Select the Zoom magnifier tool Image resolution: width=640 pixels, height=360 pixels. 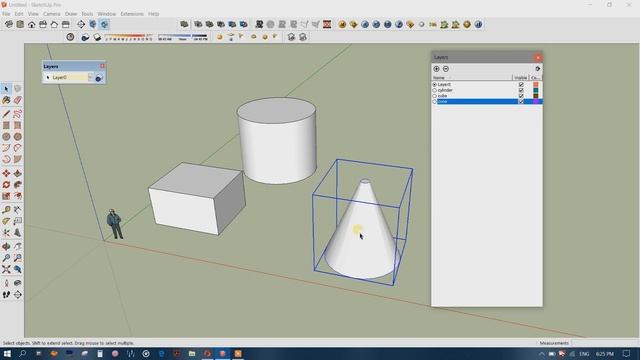(x=6, y=258)
